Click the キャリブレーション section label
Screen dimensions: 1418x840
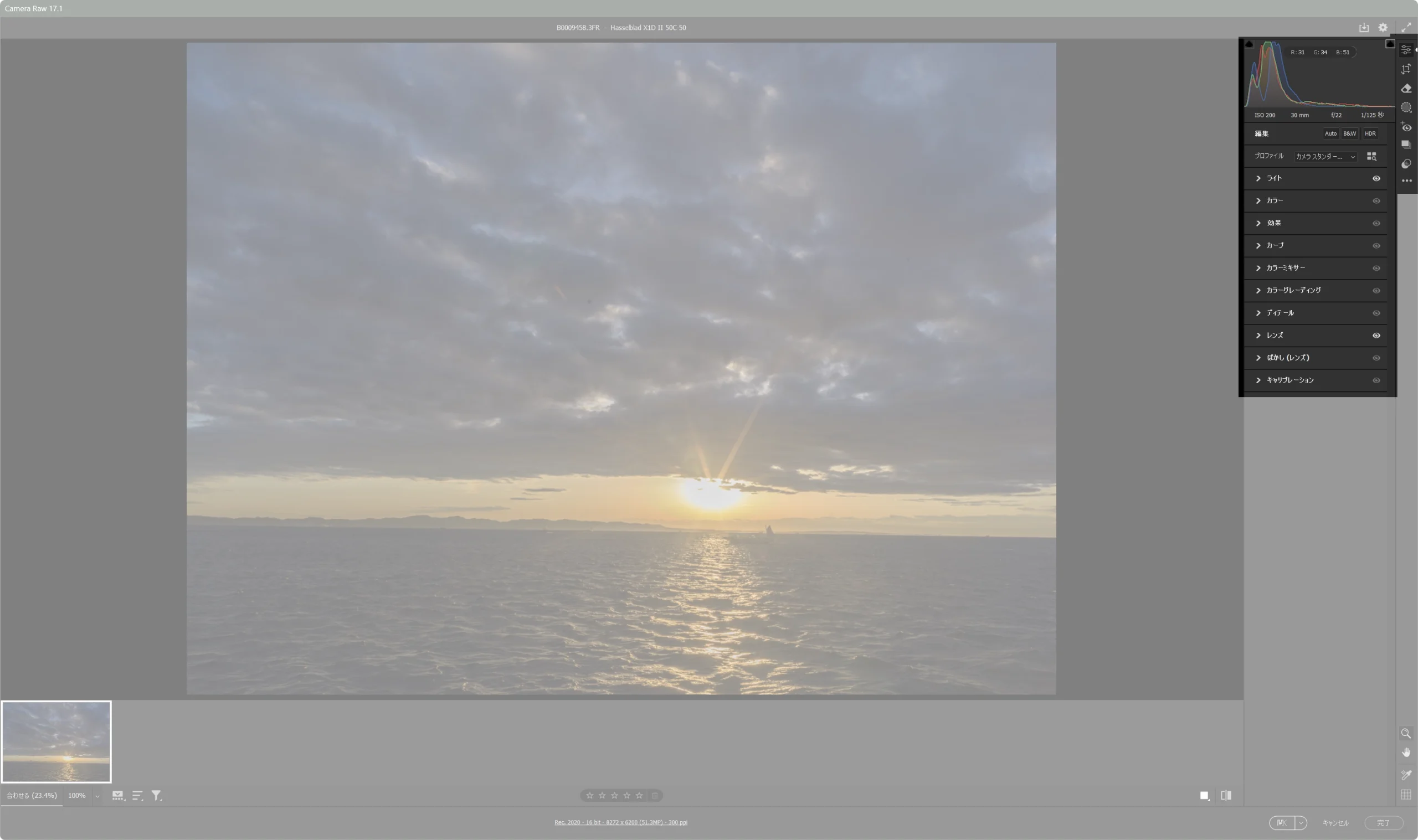pos(1290,380)
